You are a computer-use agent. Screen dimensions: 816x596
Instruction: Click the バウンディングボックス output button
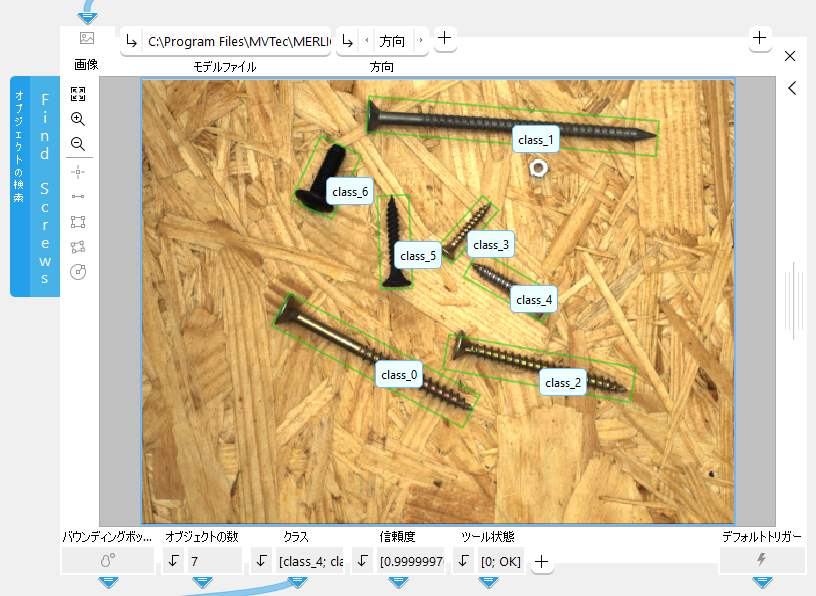[108, 561]
